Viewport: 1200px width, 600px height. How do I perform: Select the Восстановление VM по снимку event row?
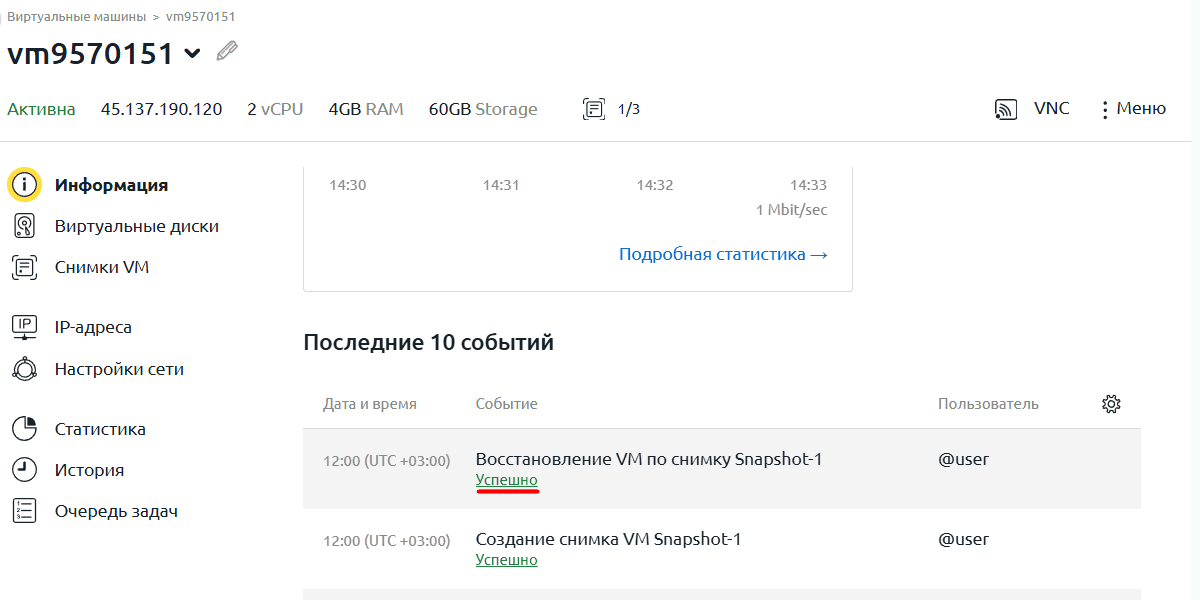[648, 459]
